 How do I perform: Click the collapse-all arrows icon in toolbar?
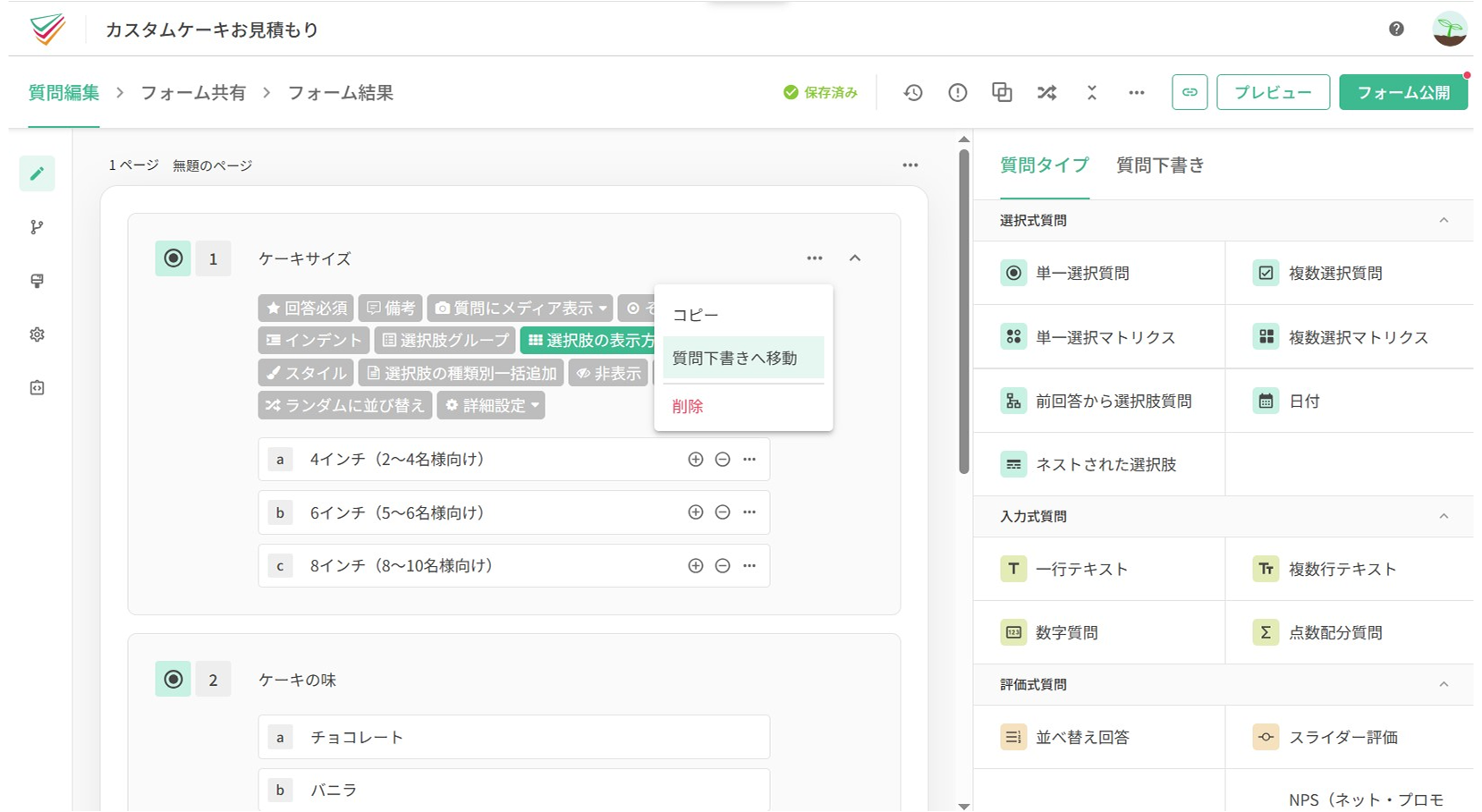pyautogui.click(x=1091, y=92)
